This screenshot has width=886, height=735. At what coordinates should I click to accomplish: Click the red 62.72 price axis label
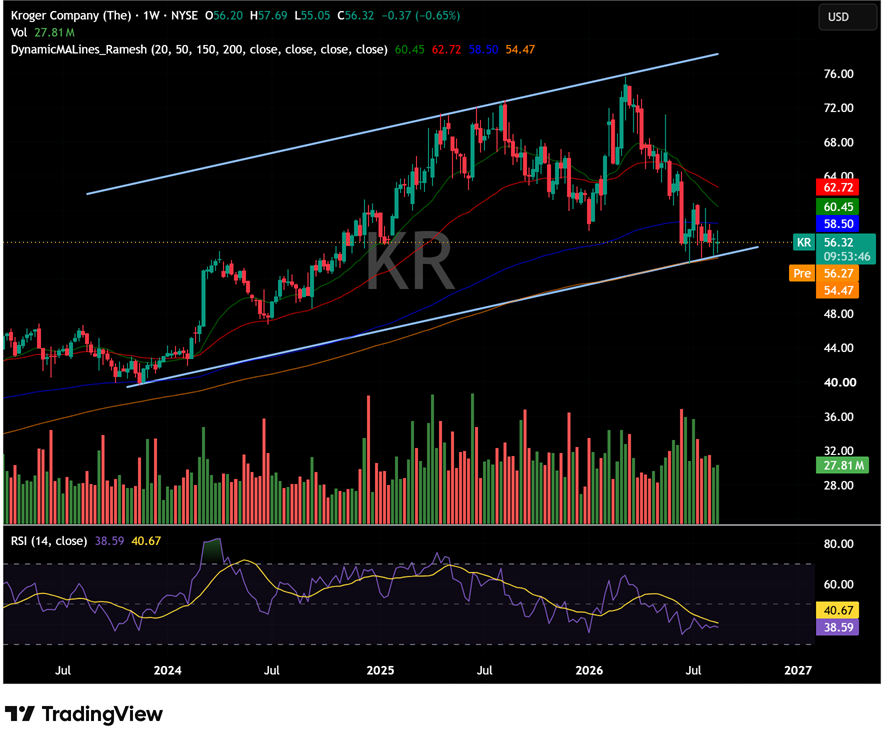pyautogui.click(x=837, y=187)
